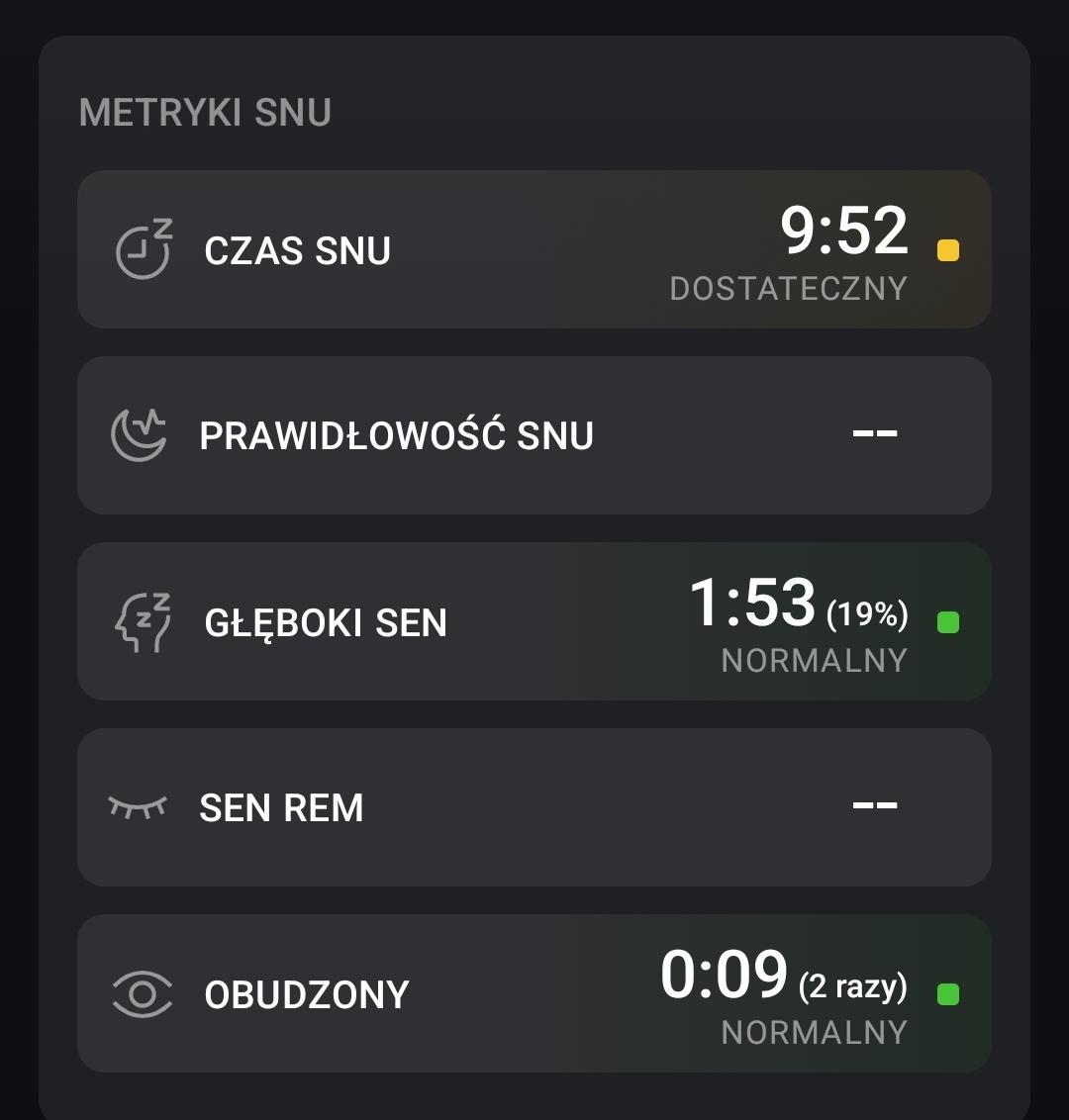
Task: Tap the METRYKI SNU section heading
Action: coord(205,113)
